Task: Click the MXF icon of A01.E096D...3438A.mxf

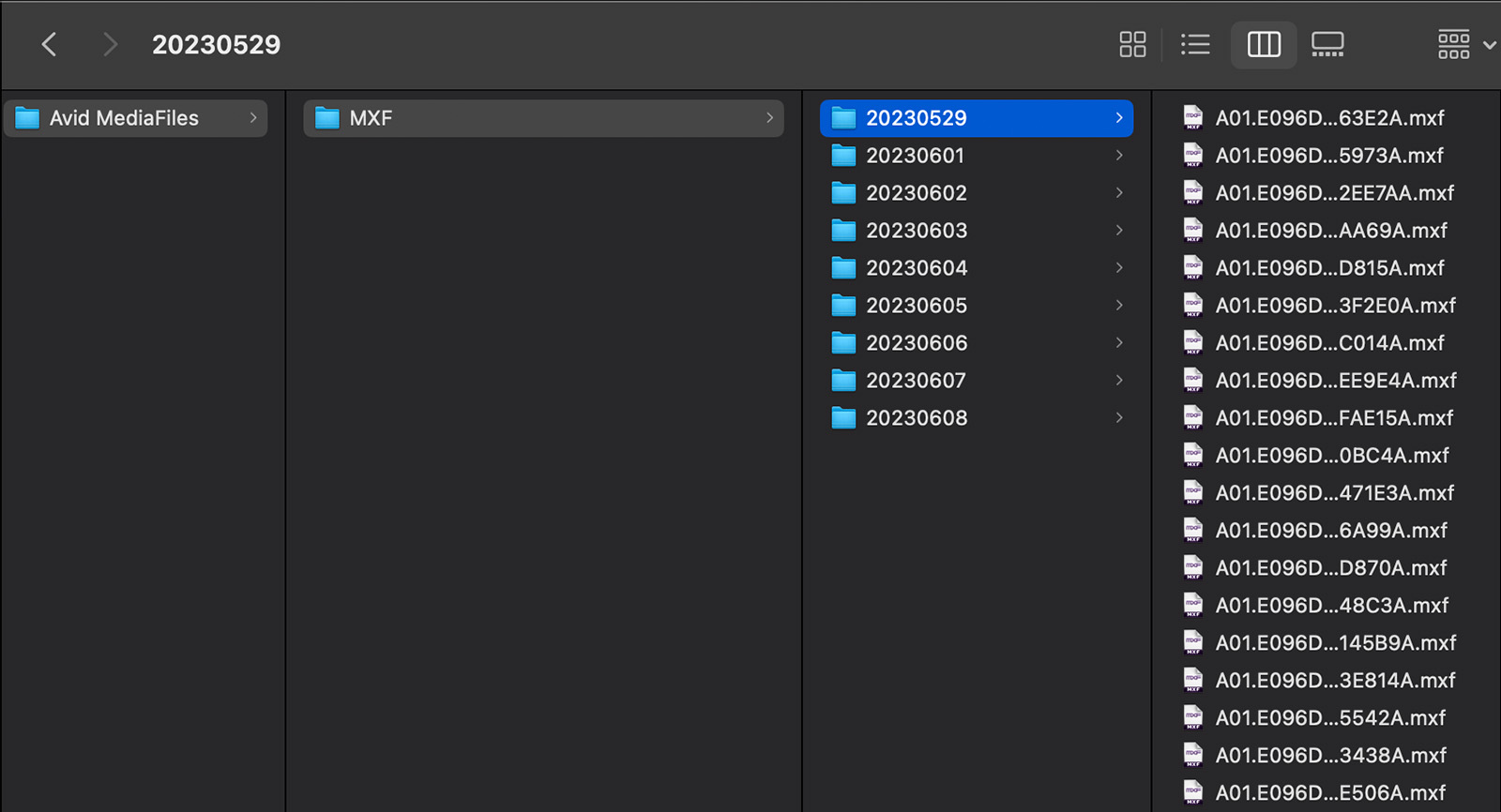Action: click(1193, 756)
